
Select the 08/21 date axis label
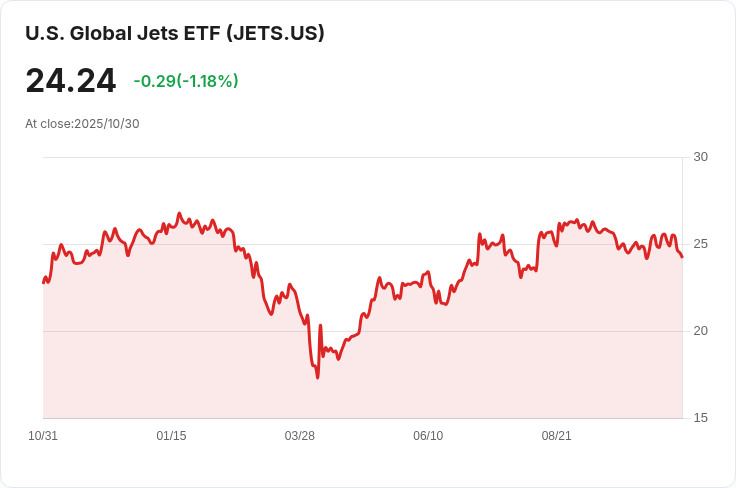[x=556, y=436]
